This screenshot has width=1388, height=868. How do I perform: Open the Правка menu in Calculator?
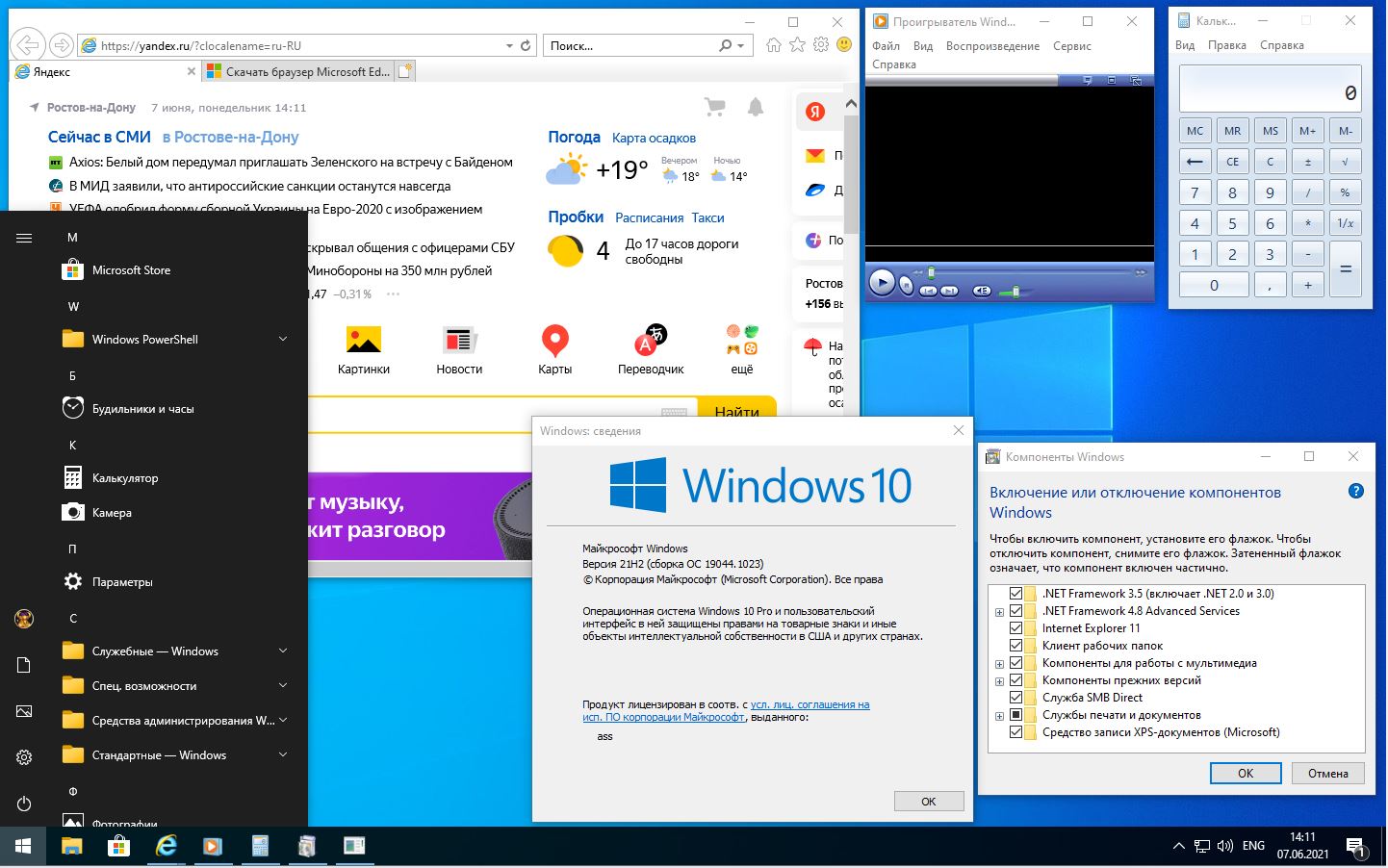(x=1226, y=45)
